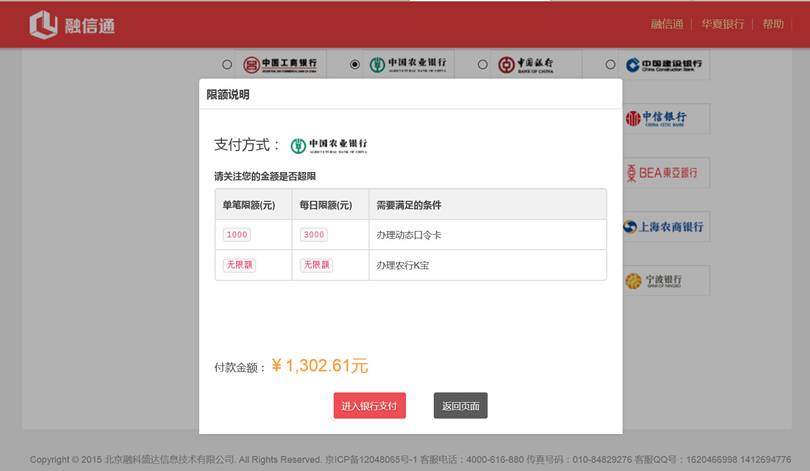Click the copyright footer text

[410, 459]
